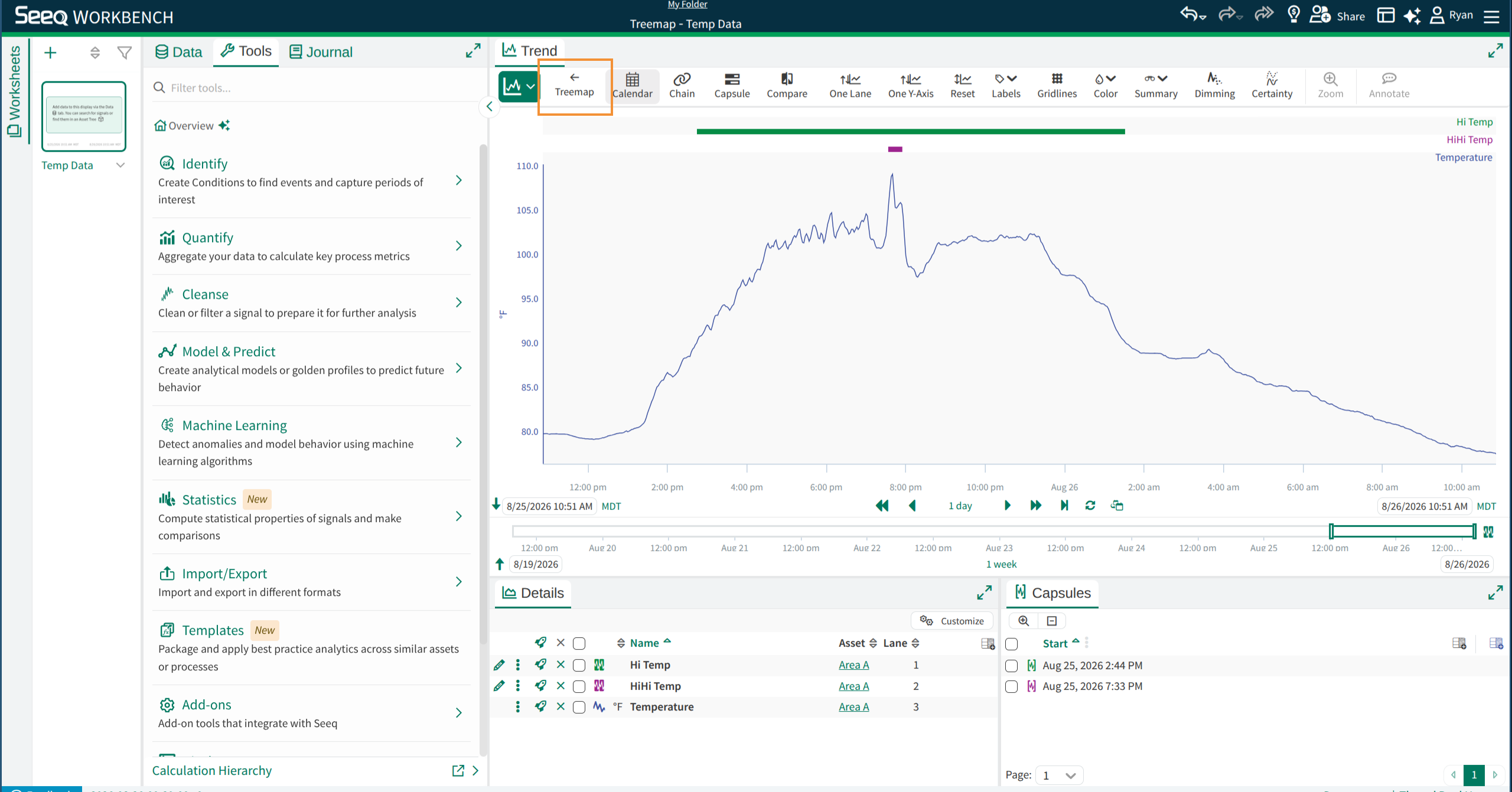Select the Trend tab

[x=530, y=51]
